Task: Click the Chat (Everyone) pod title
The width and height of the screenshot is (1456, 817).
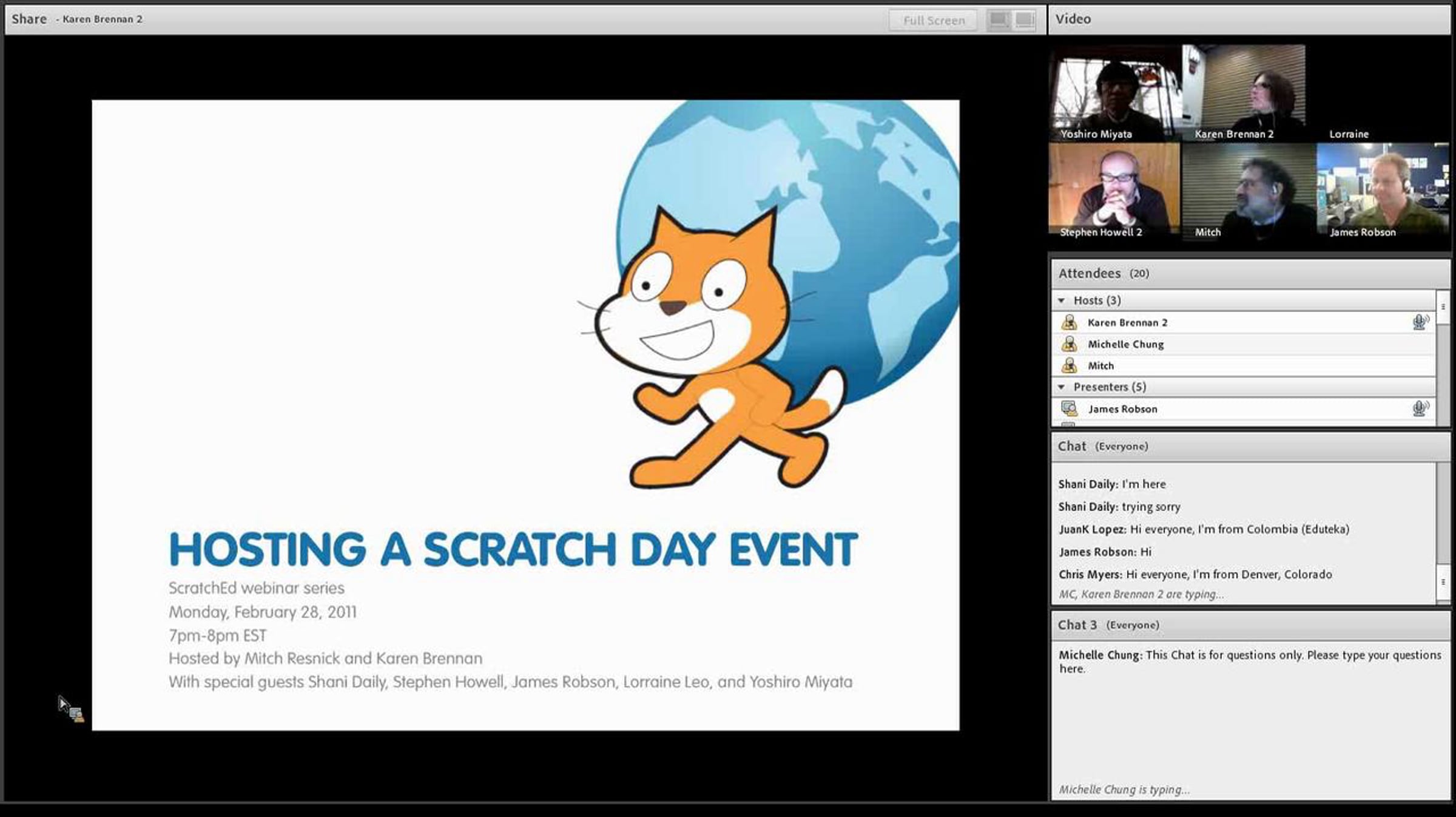Action: click(1103, 446)
